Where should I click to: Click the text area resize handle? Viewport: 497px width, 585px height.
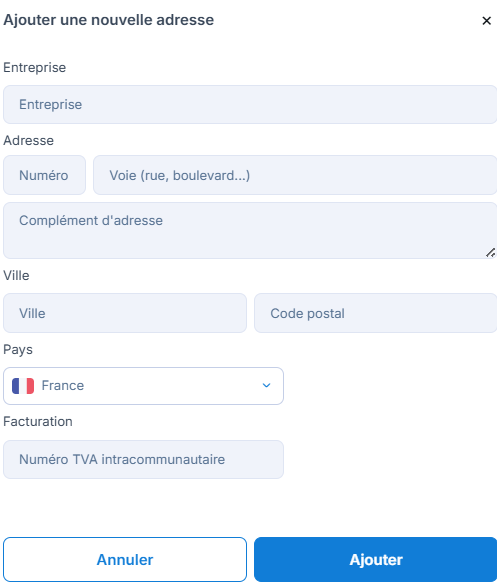coord(491,253)
